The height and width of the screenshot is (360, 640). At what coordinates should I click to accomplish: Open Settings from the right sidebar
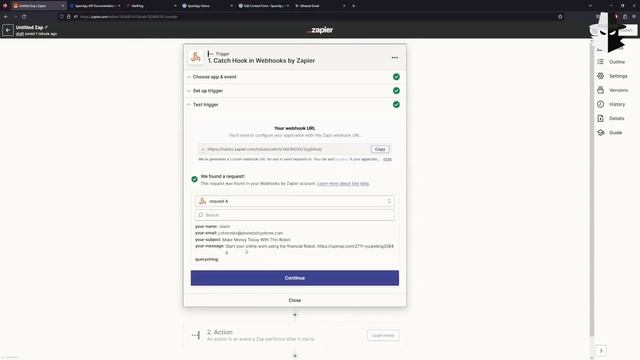[612, 76]
